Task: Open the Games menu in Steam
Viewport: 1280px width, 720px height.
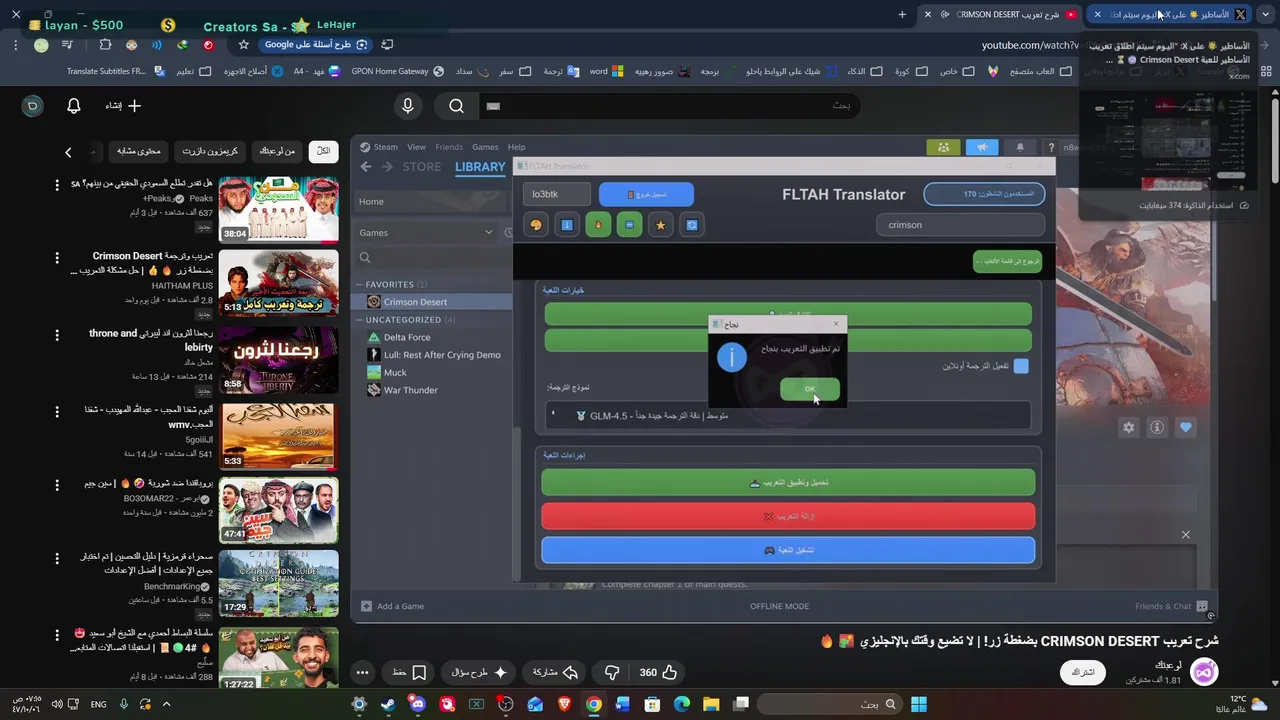Action: pos(485,147)
